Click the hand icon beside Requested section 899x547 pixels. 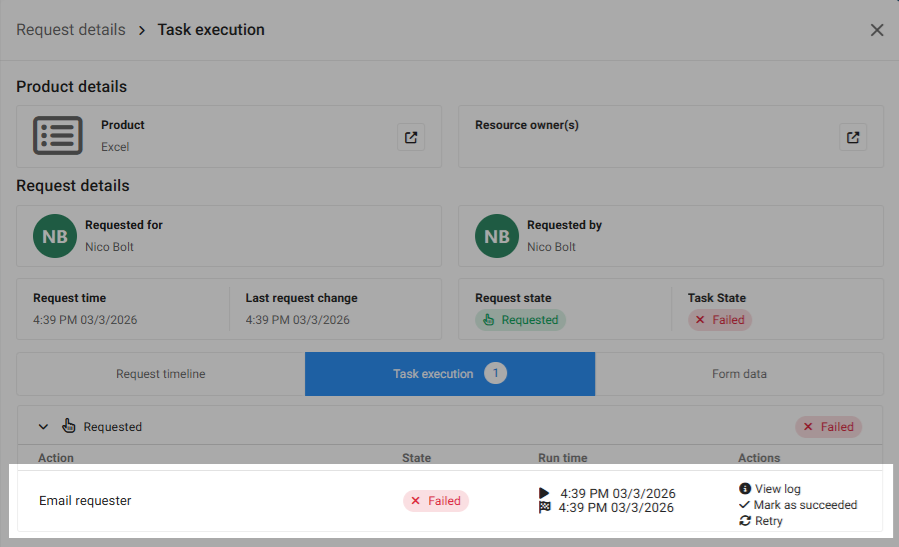(x=69, y=426)
